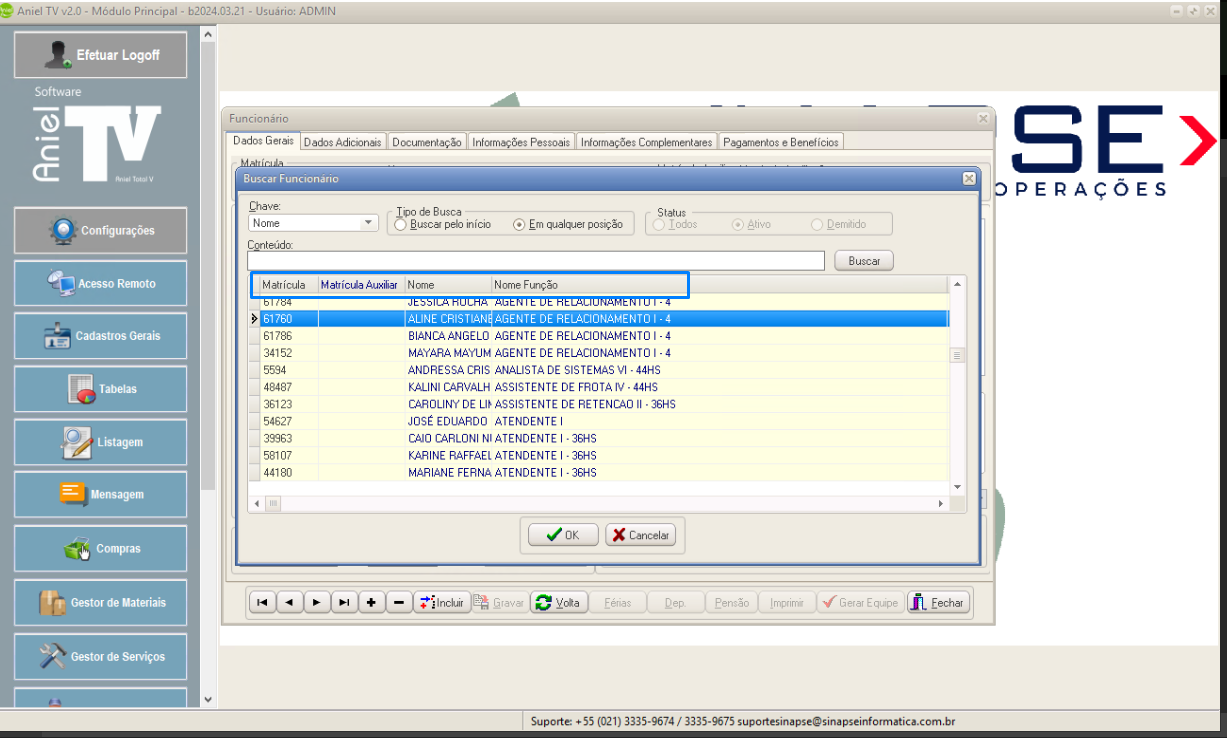Select the Buscar pelo início option
The height and width of the screenshot is (738, 1227).
(401, 225)
